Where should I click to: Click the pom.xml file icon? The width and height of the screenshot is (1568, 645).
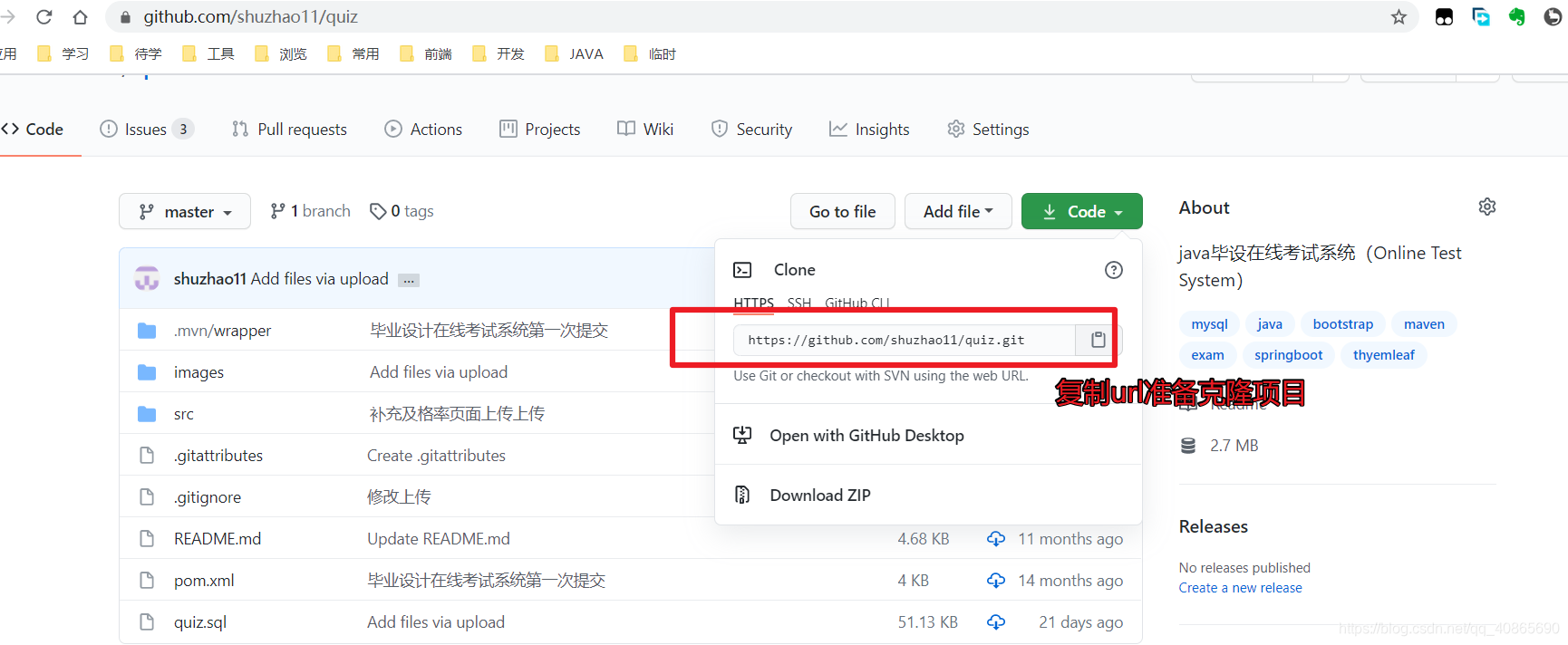pos(147,581)
